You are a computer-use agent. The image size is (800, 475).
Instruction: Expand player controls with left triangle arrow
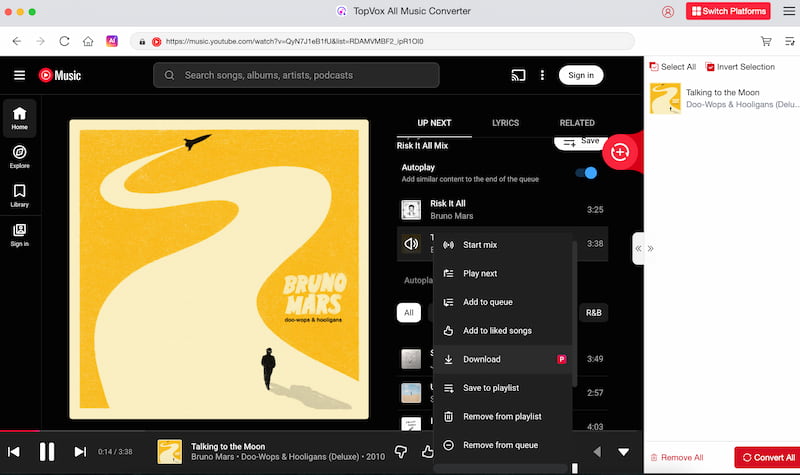[597, 452]
